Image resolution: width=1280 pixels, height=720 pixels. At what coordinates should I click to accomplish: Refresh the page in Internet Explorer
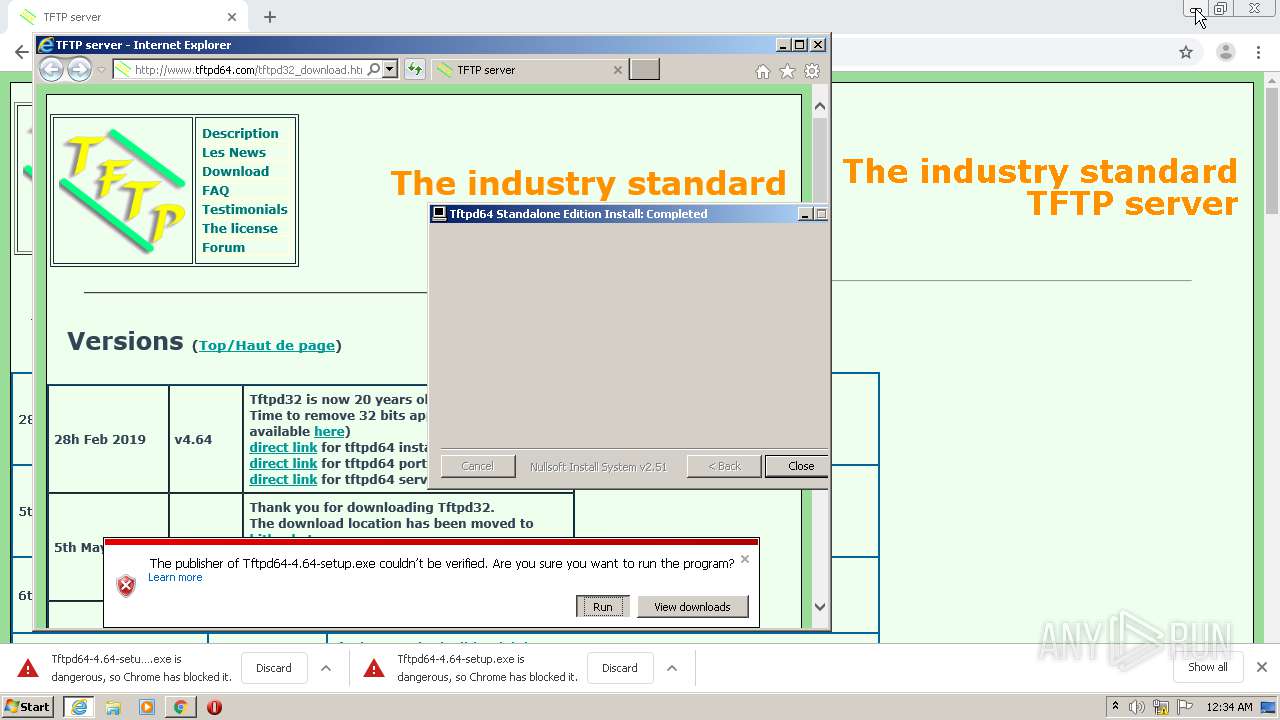coord(414,70)
